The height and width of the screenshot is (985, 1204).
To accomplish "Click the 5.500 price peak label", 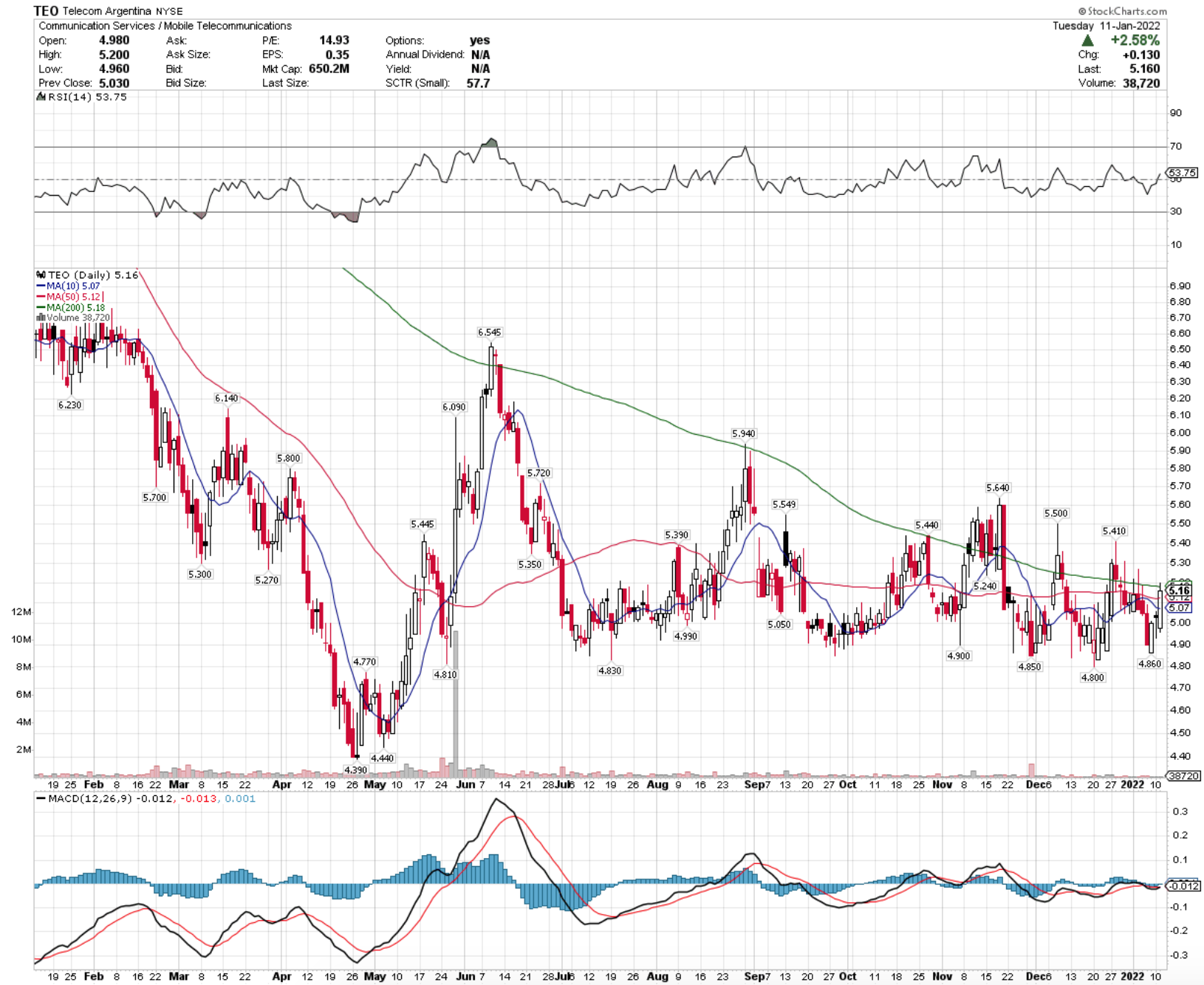I will point(1056,513).
